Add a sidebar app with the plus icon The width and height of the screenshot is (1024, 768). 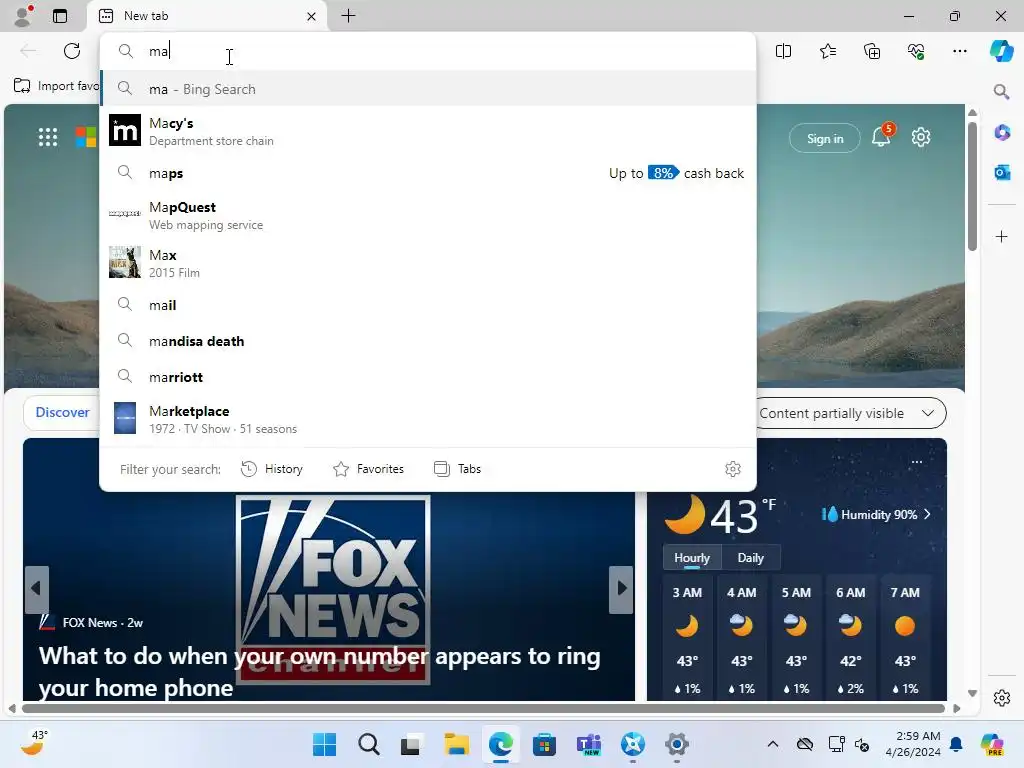(1002, 236)
